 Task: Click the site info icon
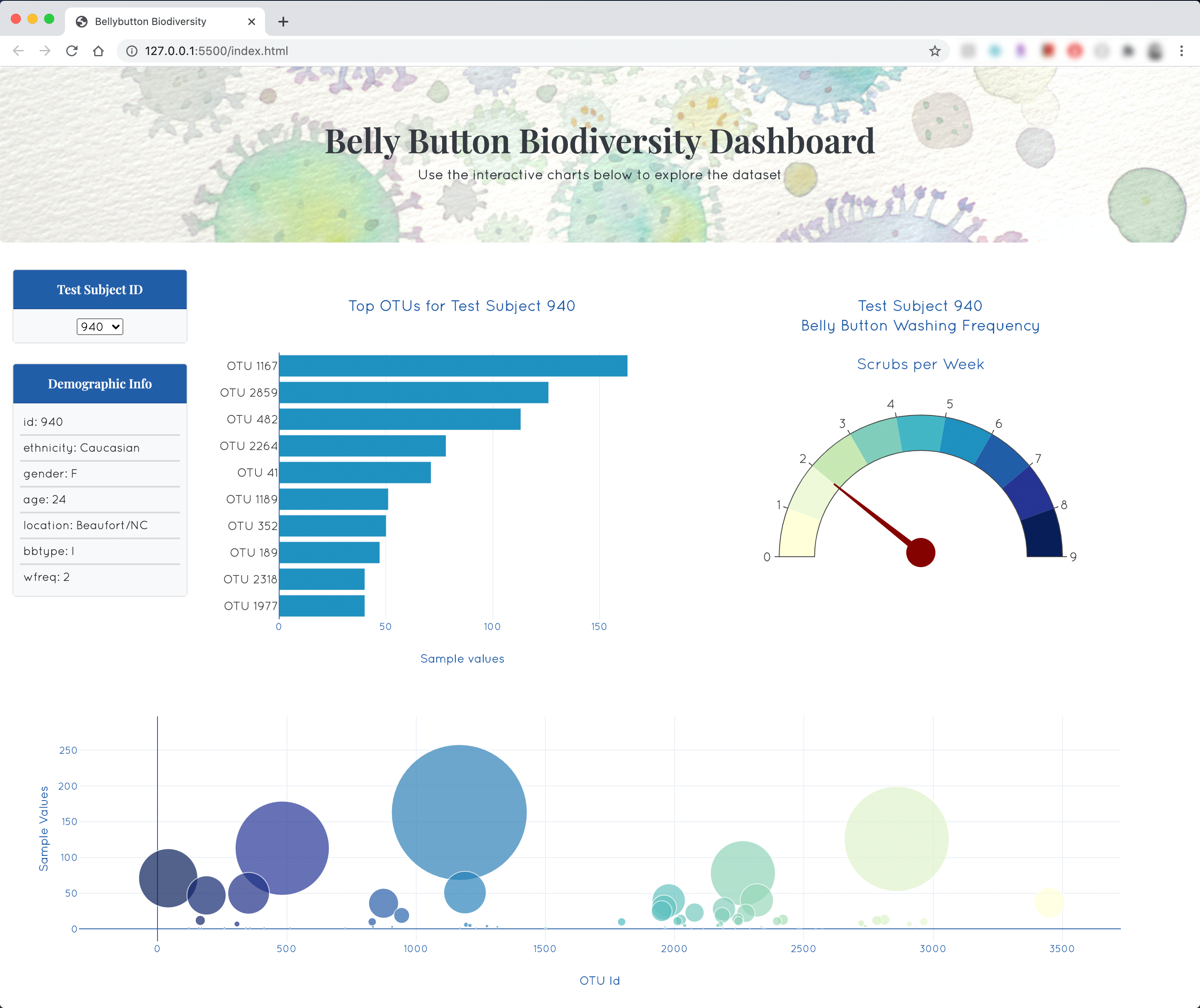[x=132, y=51]
